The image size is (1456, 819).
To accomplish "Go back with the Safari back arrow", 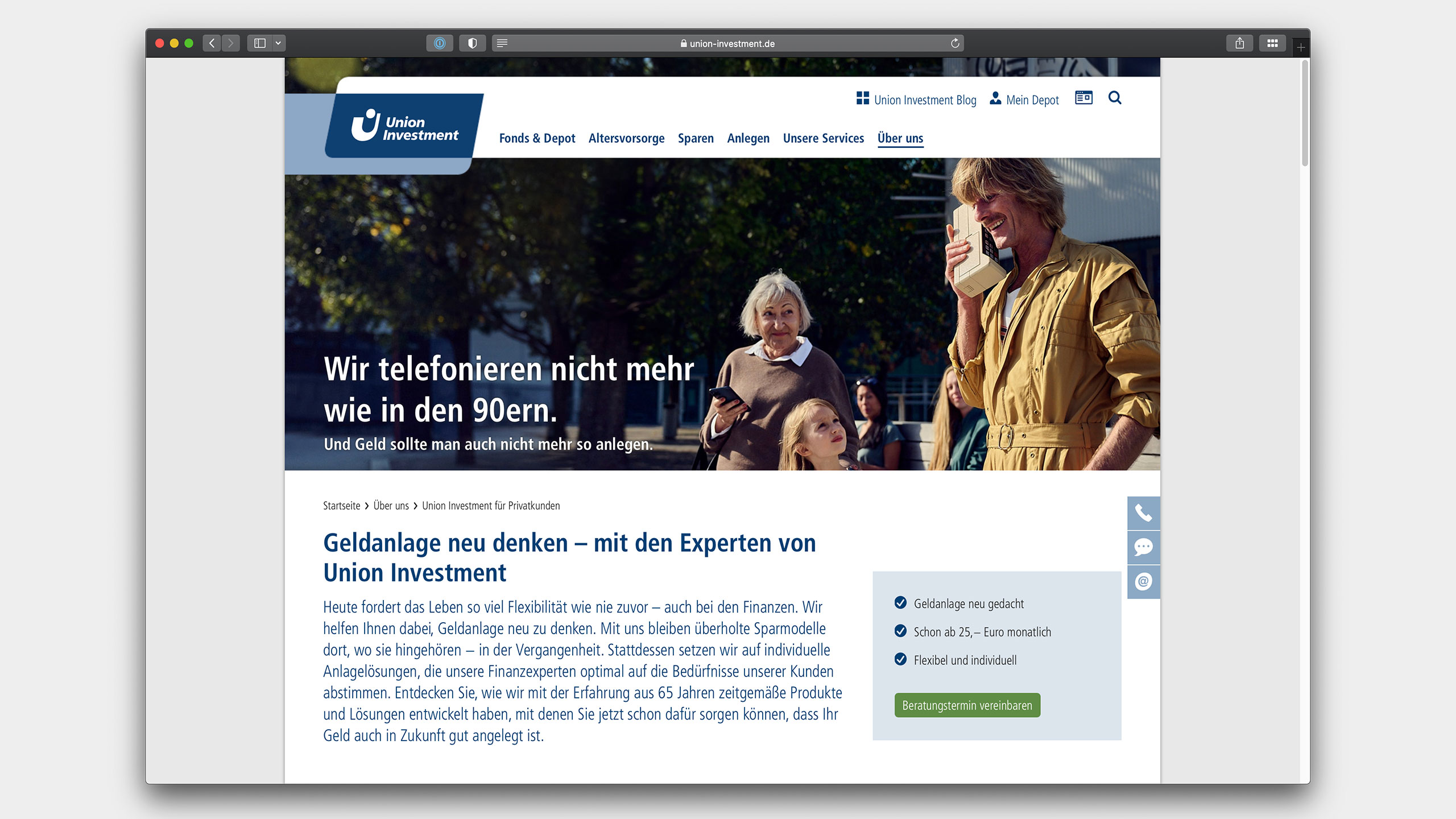I will tap(212, 43).
